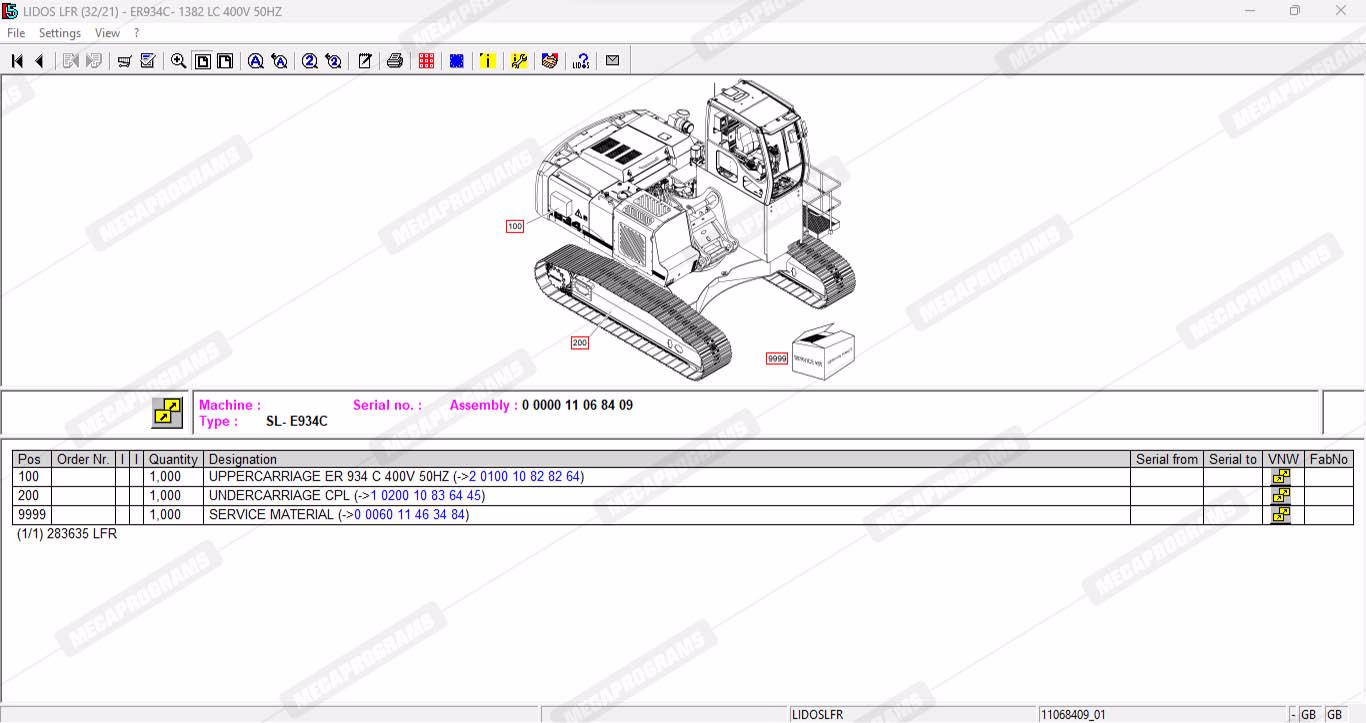The width and height of the screenshot is (1366, 723).
Task: Open VNW link icon for Undercarriage row
Action: (x=1281, y=496)
